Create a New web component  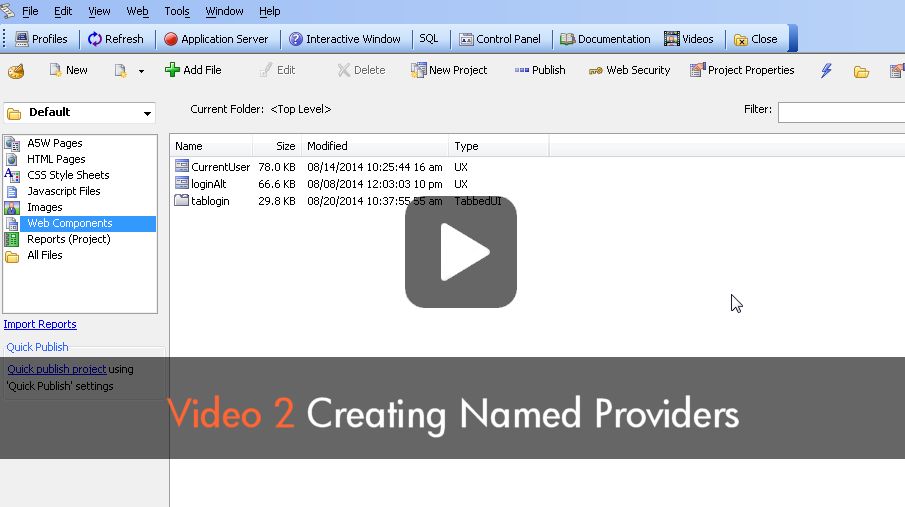(x=68, y=70)
